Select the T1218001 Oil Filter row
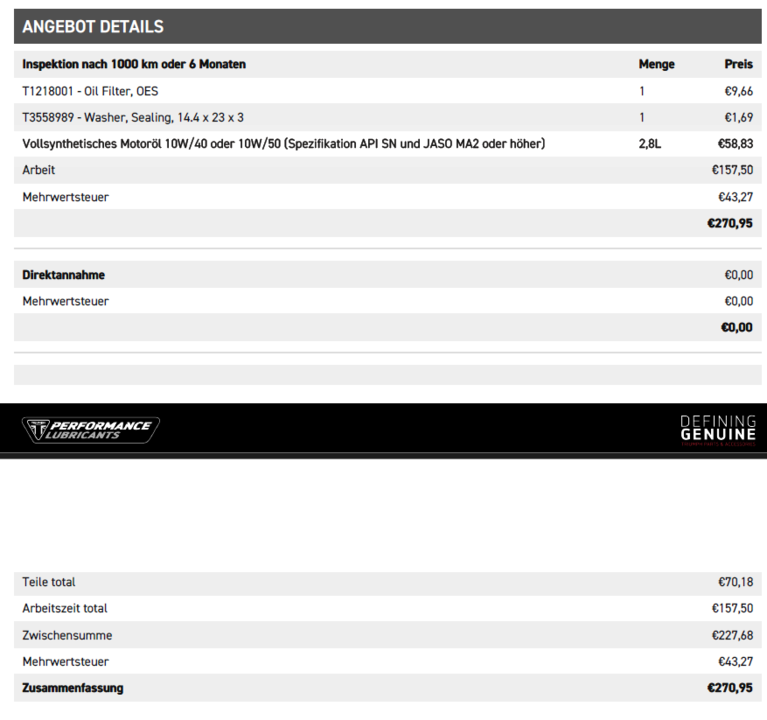The height and width of the screenshot is (720, 767). (387, 91)
